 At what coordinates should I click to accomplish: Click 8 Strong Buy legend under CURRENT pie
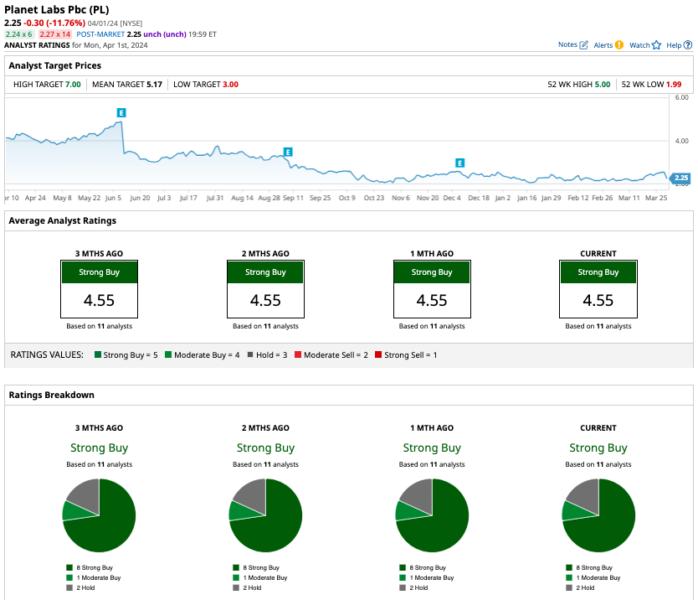pyautogui.click(x=591, y=568)
